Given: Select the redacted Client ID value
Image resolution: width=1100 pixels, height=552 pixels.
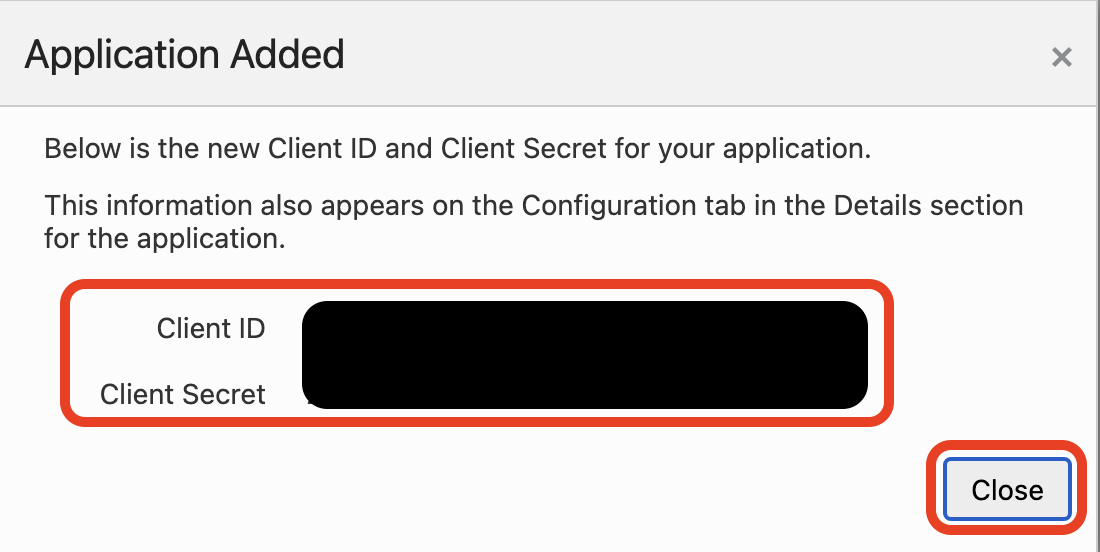Looking at the screenshot, I should [584, 328].
